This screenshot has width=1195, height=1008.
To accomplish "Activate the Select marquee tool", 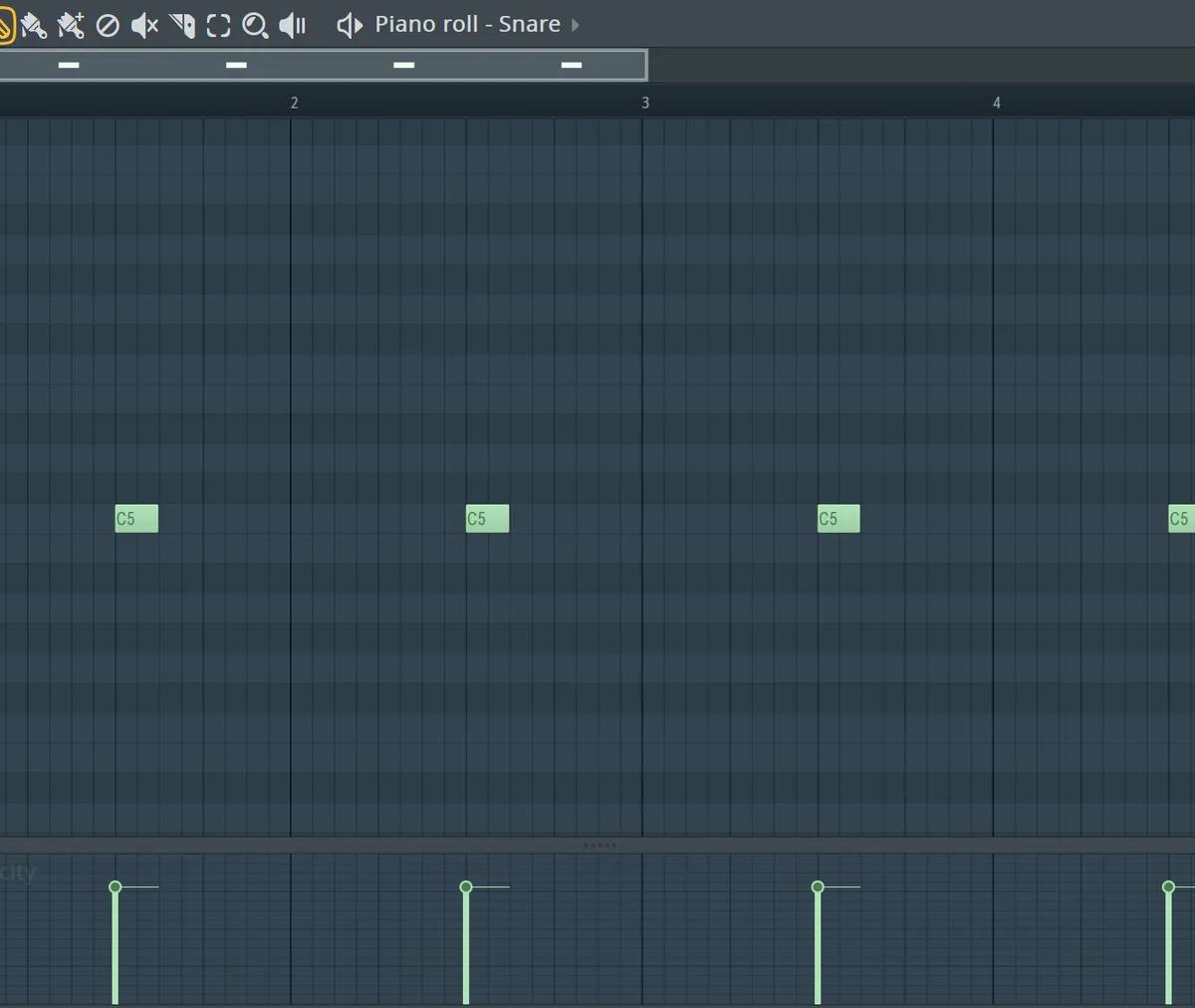I will pos(218,25).
